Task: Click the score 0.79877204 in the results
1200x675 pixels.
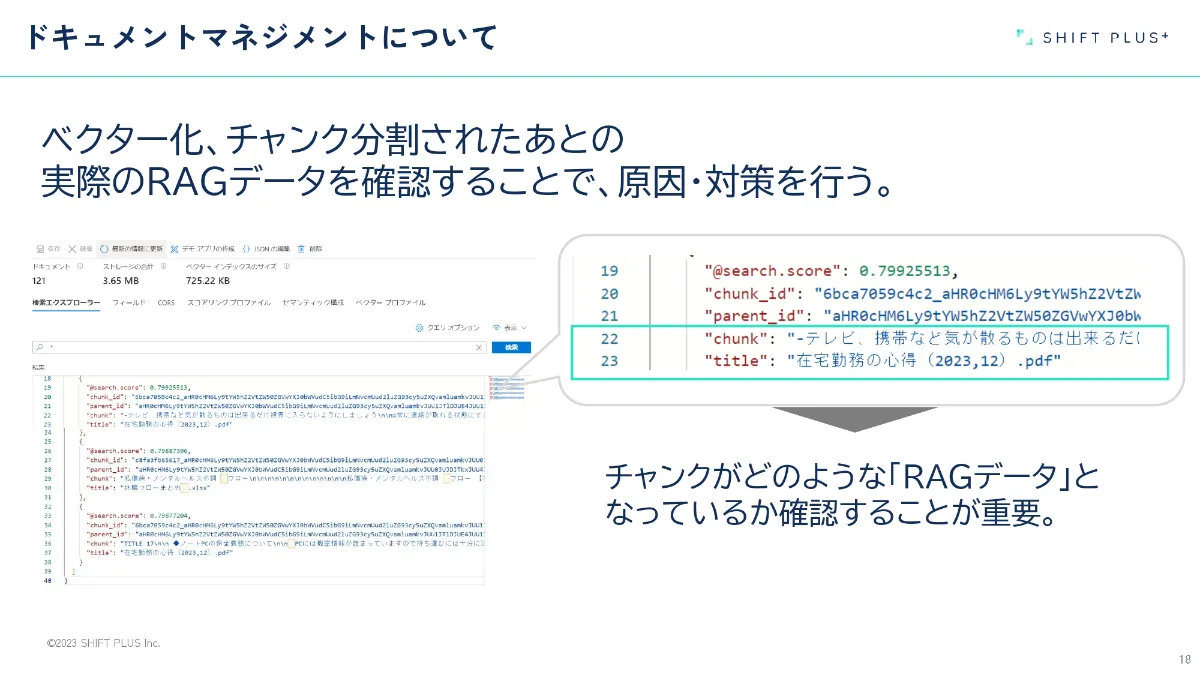Action: [169, 516]
